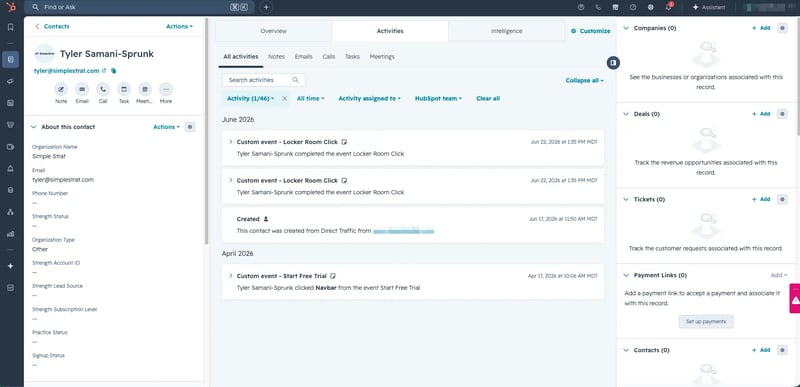Collapse the Deals section chevron
The image size is (800, 387).
coord(626,114)
